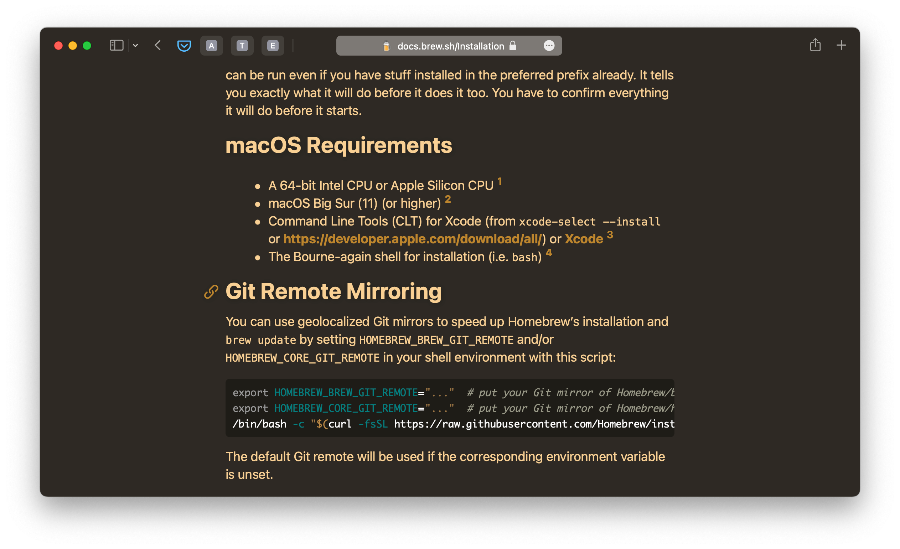Click the macOS Requirements heading
Screen dimensions: 900x549
point(339,145)
